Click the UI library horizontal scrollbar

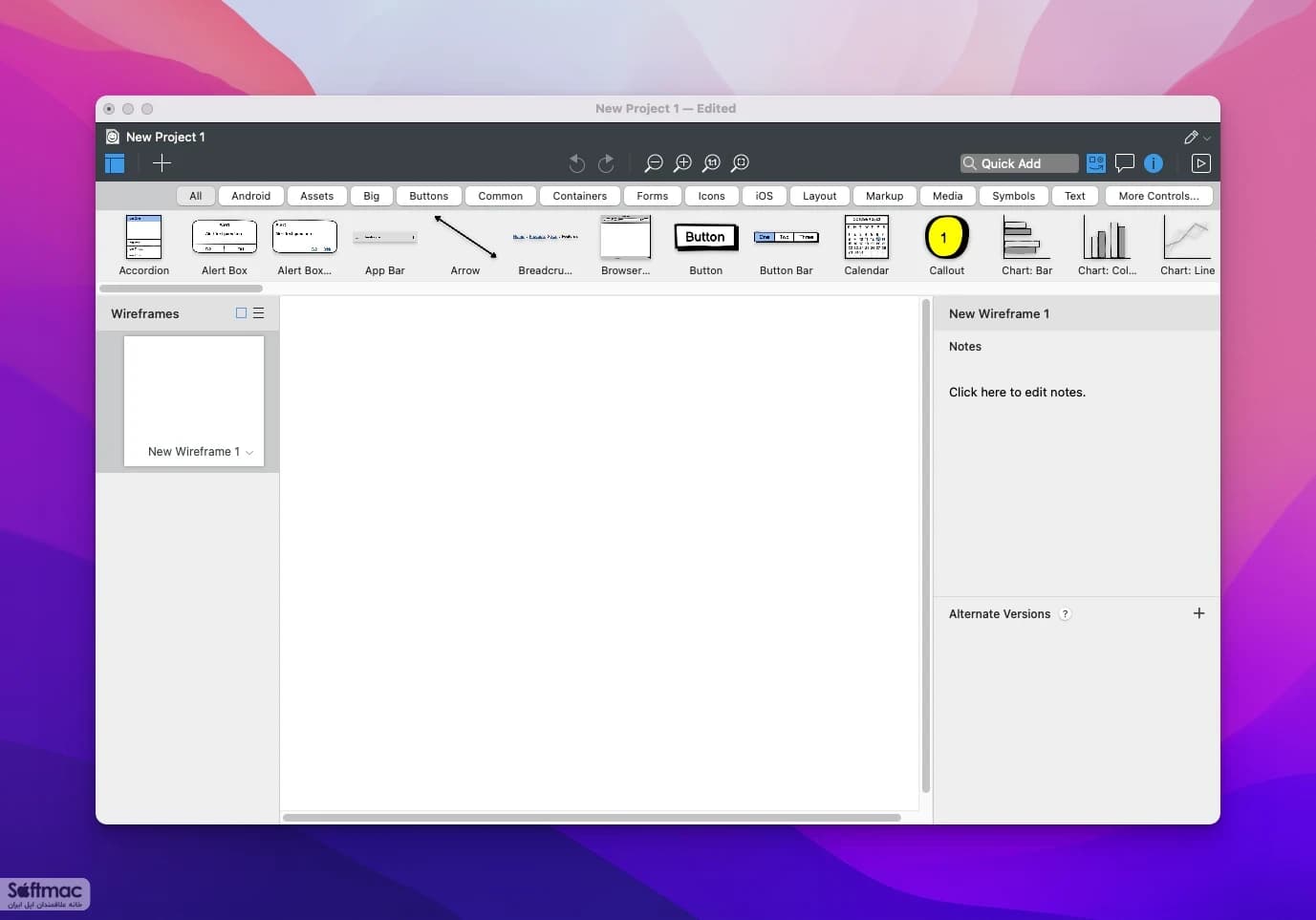182,288
